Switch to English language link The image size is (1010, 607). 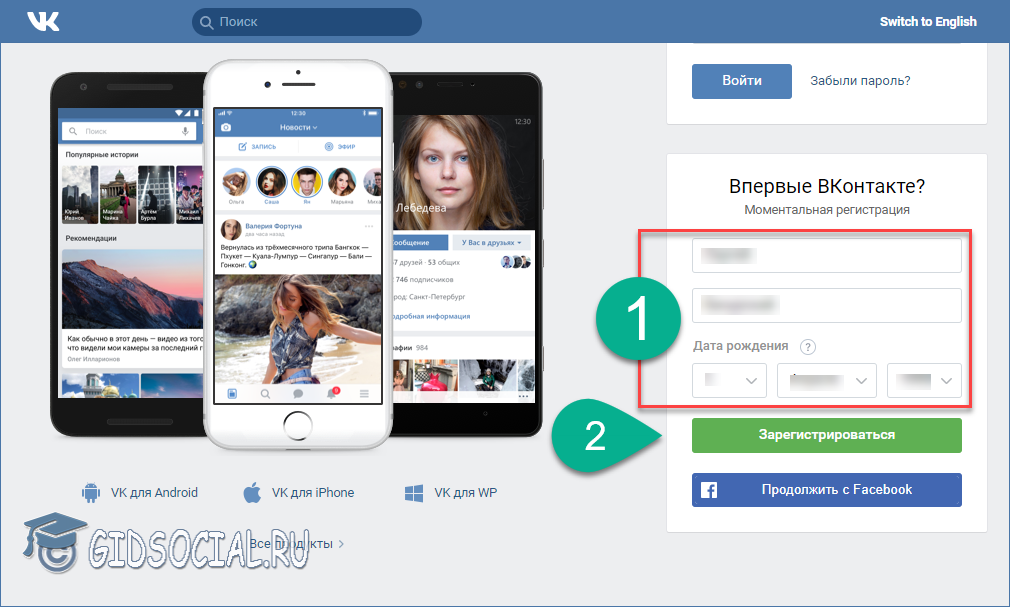tap(928, 21)
